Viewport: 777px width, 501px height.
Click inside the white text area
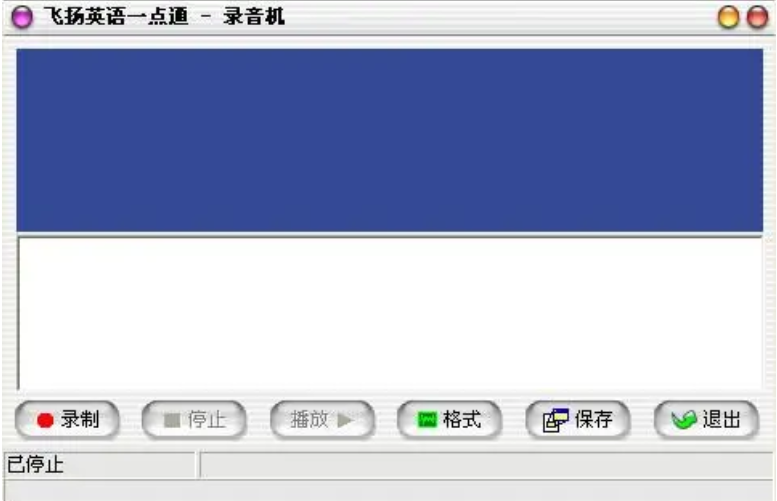click(390, 314)
